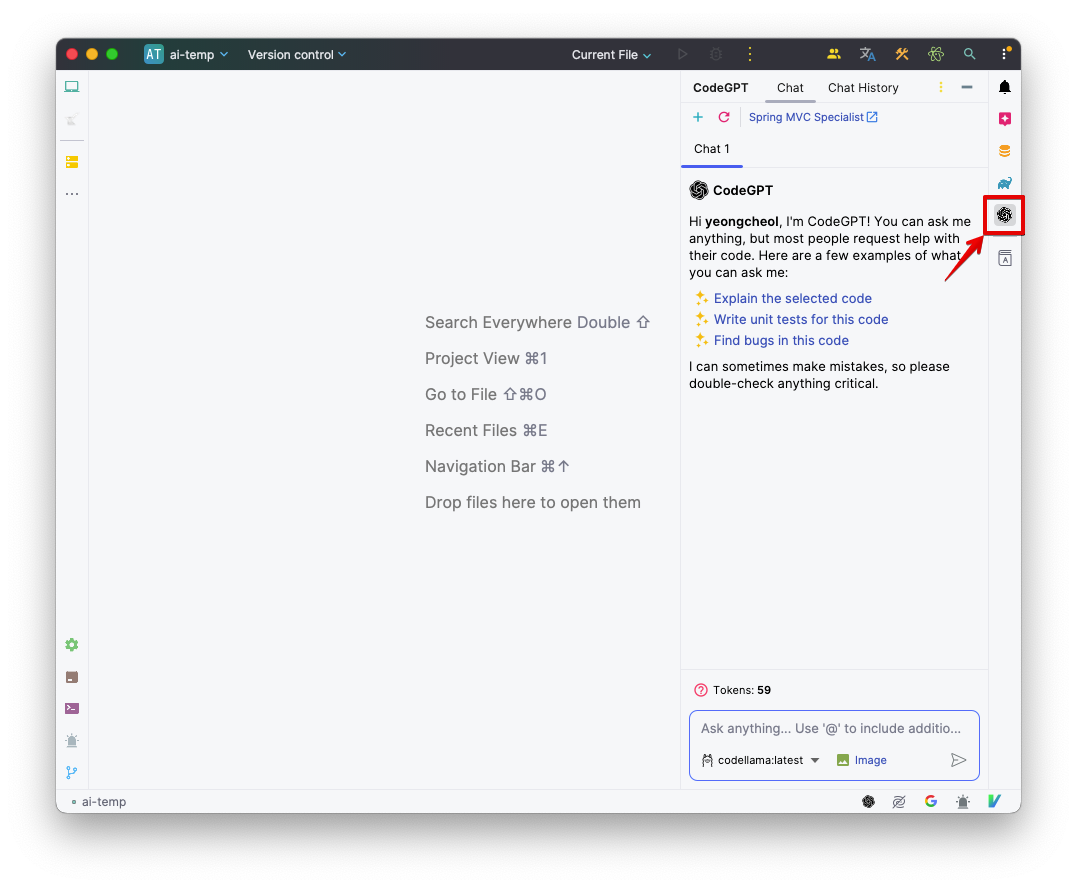Image resolution: width=1077 pixels, height=887 pixels.
Task: Show more tool windows ellipsis
Action: [x=71, y=194]
